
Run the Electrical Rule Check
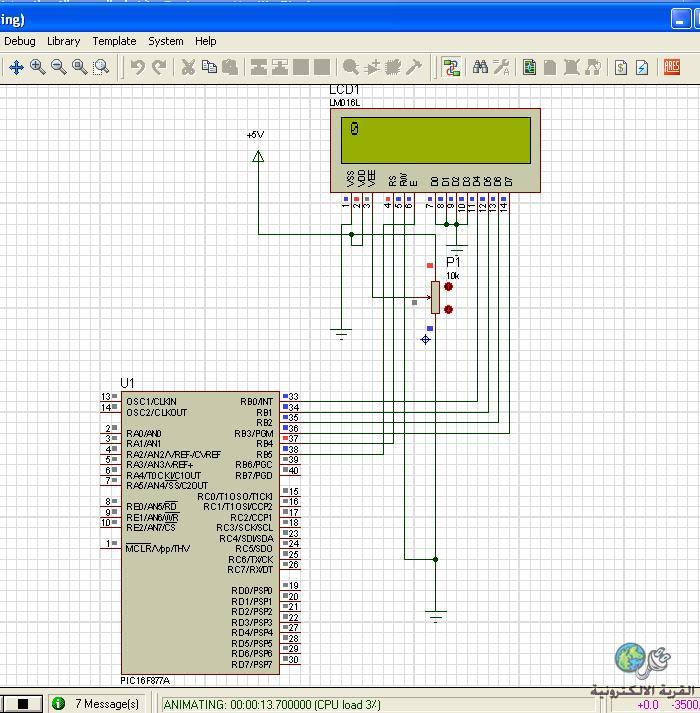click(642, 67)
